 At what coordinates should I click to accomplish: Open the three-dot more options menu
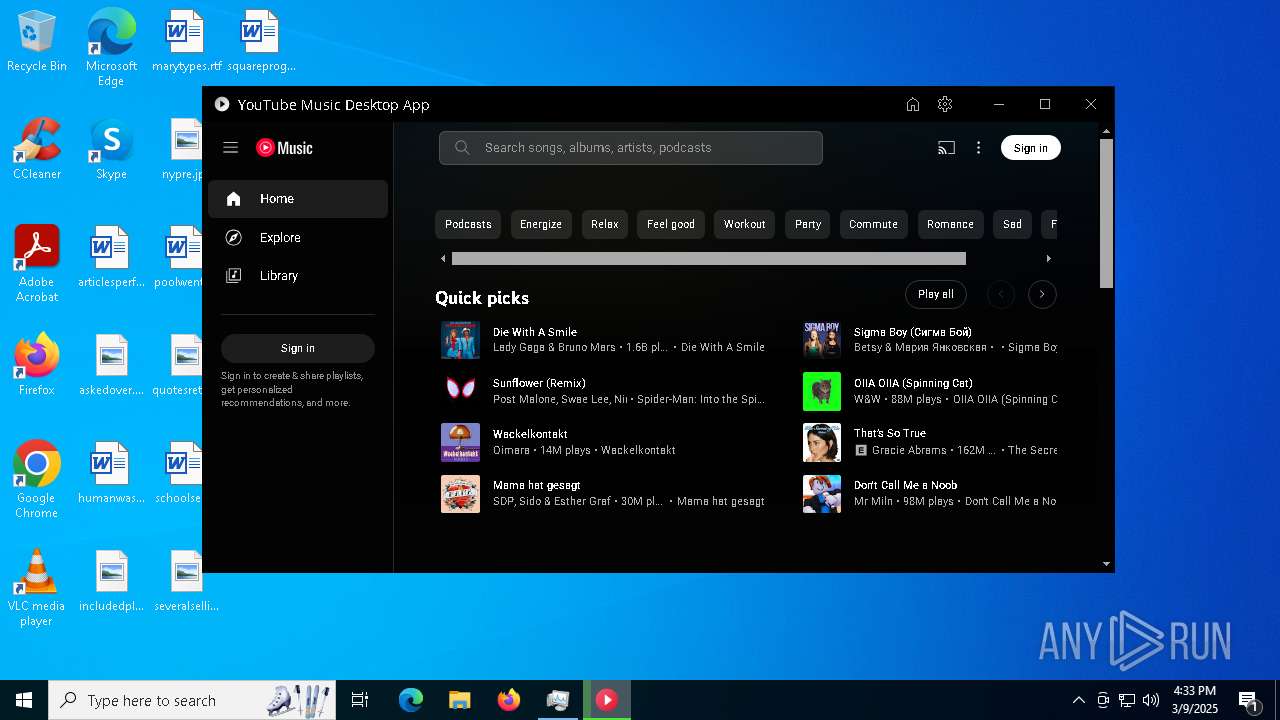pyautogui.click(x=978, y=148)
